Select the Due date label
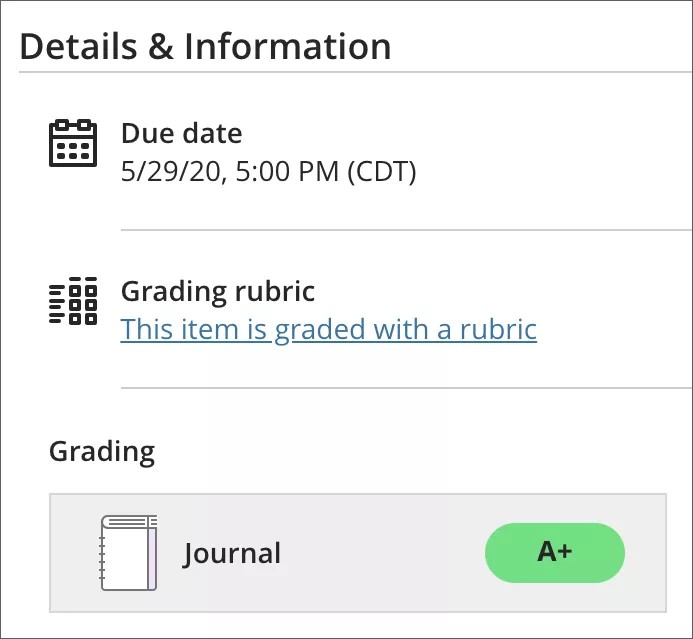The image size is (693, 639). [181, 133]
